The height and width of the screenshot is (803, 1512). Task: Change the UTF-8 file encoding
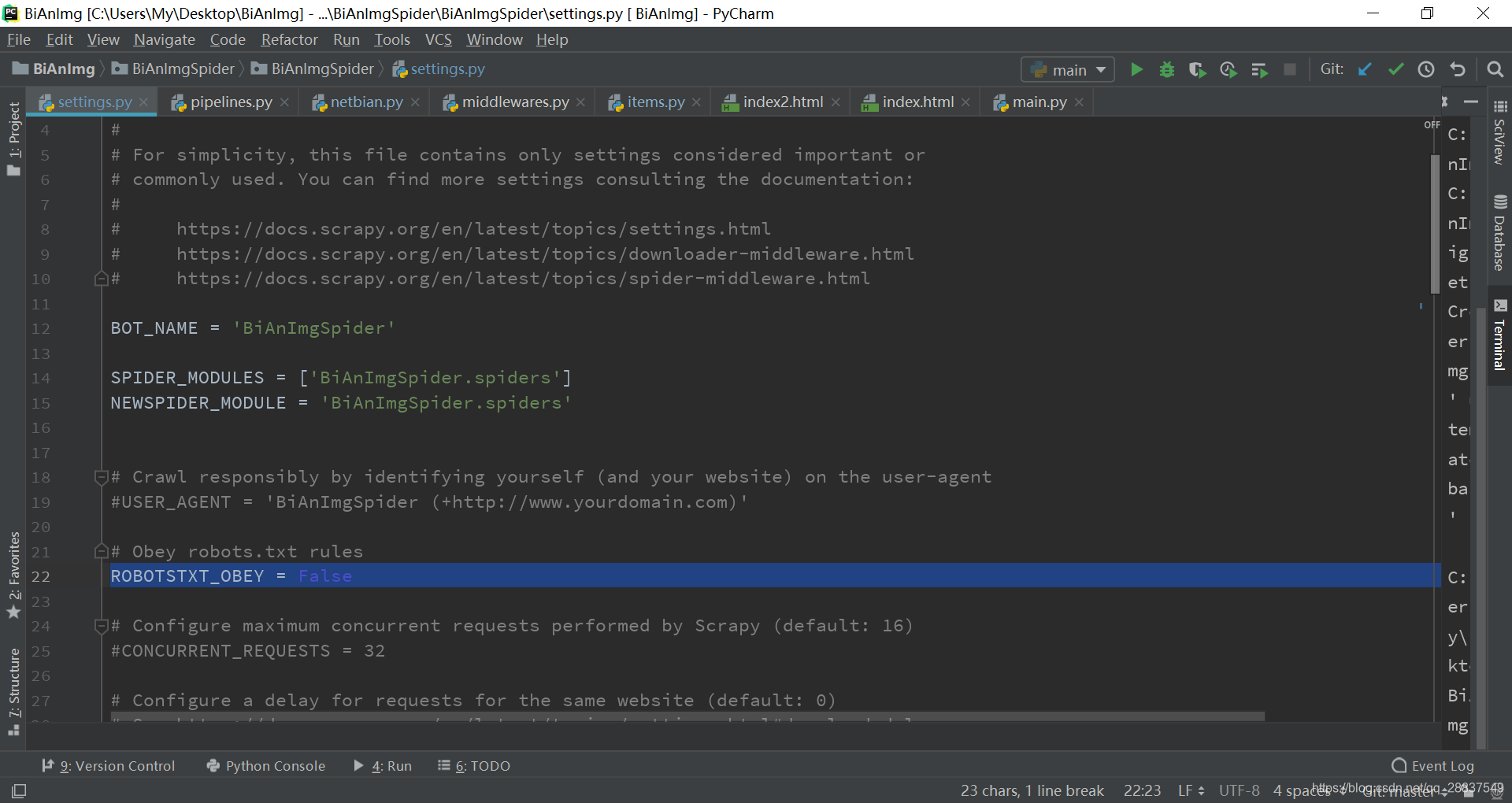coord(1239,790)
